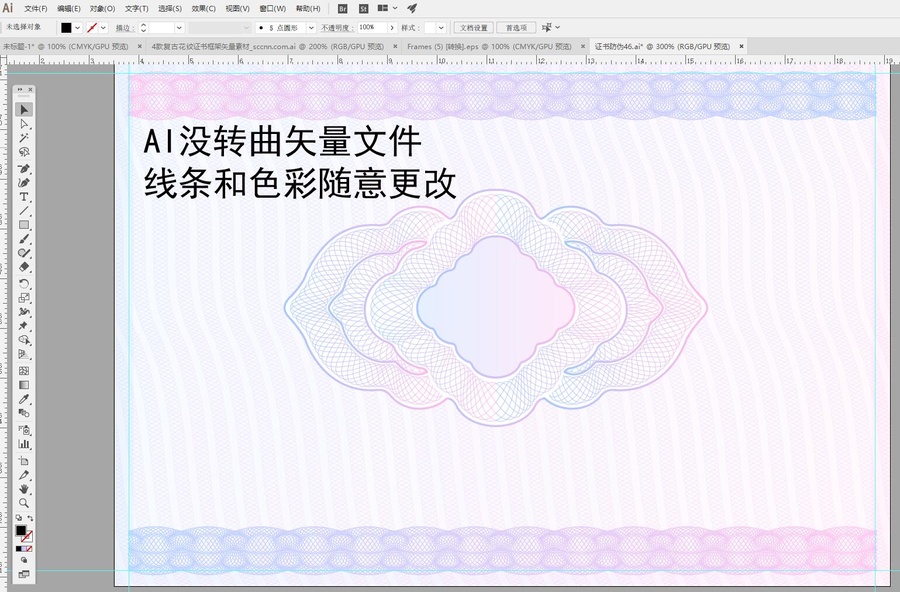Click the 文档设置 button

coord(474,28)
